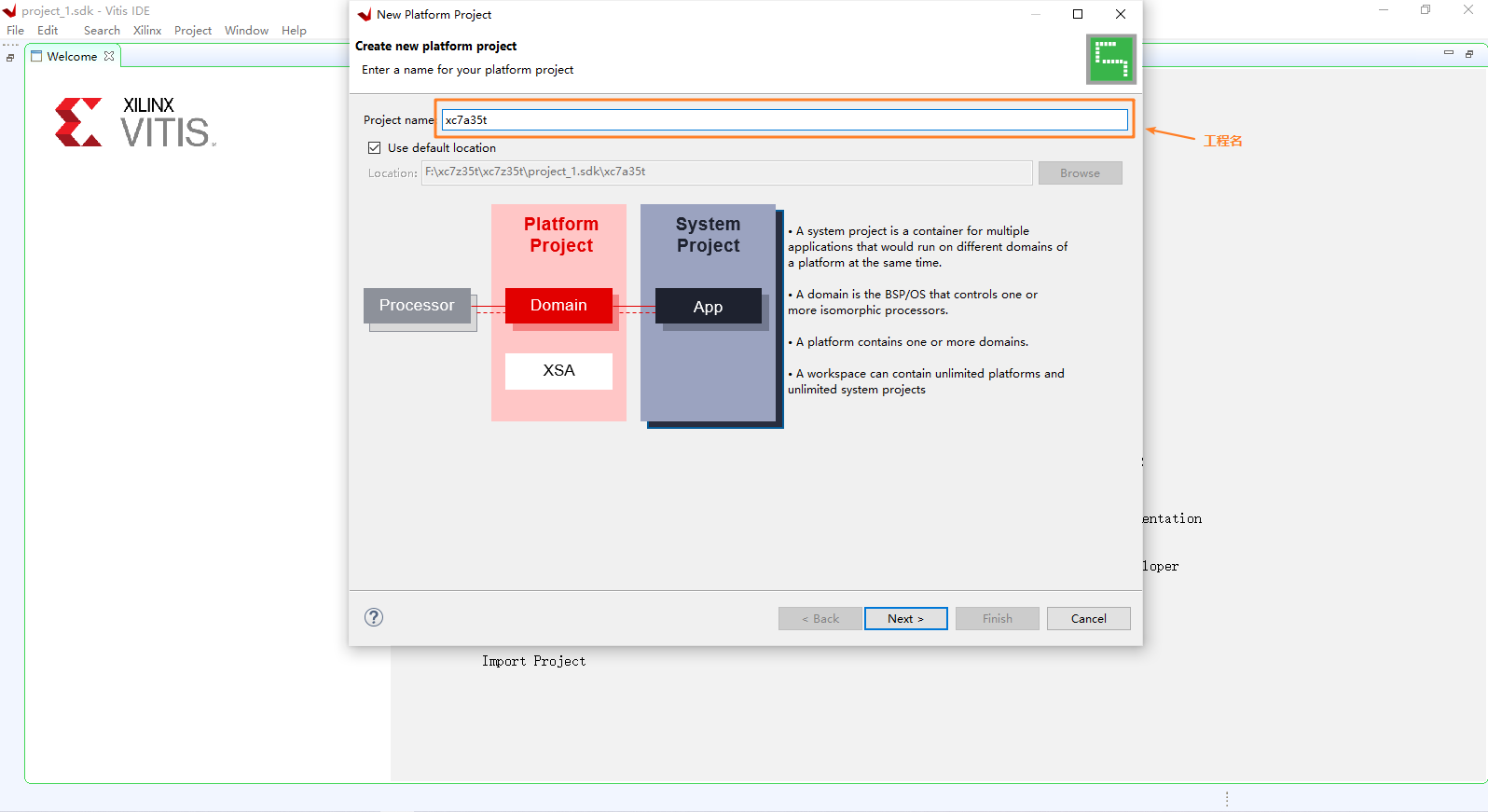Click the Processor box in diagram

click(417, 306)
